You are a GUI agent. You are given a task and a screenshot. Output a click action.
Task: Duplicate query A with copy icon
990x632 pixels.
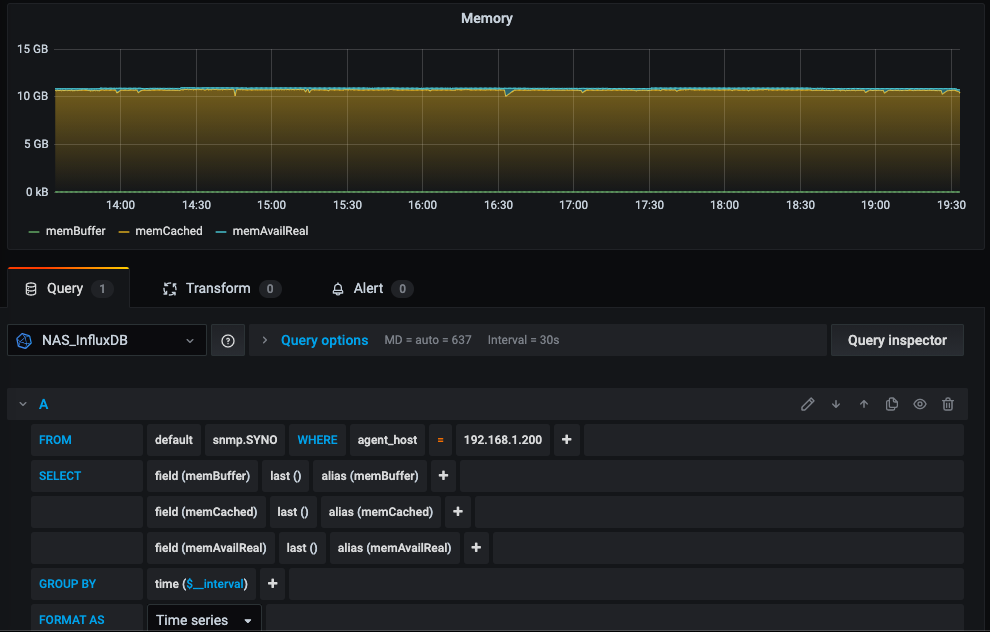pos(892,404)
